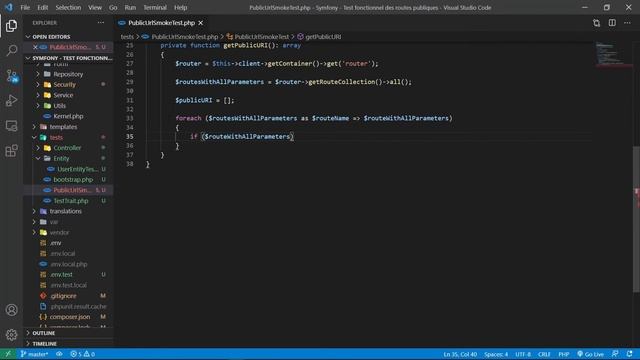640x360 pixels.
Task: Open the Accounts menu icon
Action: coord(11,310)
